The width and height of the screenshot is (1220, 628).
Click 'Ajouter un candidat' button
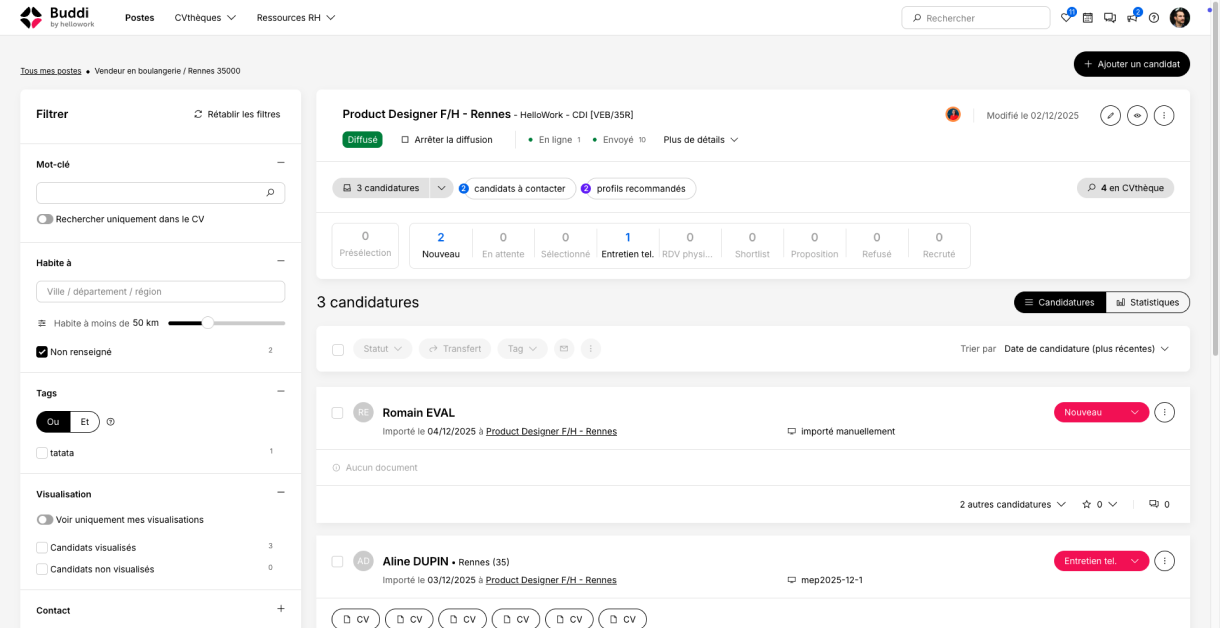point(1131,64)
